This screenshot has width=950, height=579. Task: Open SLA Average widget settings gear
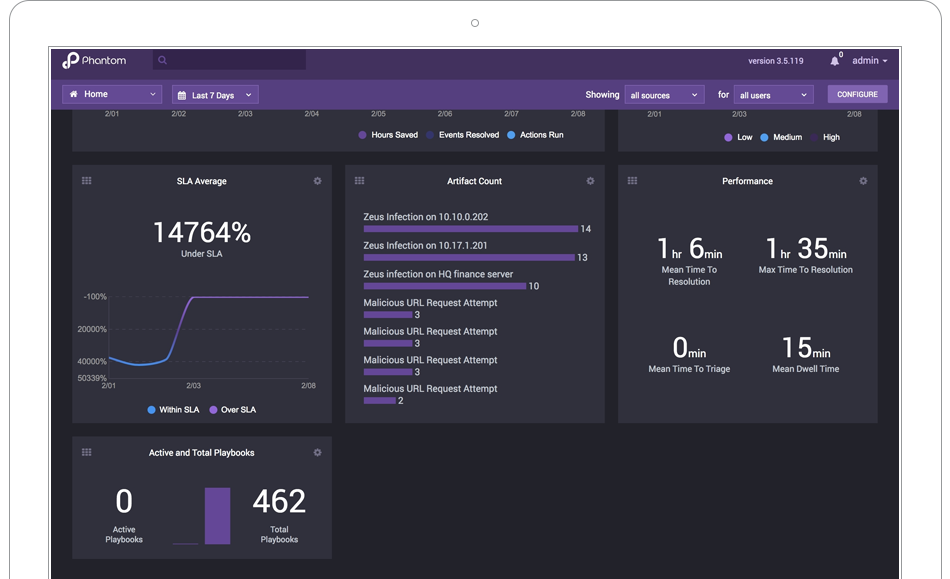317,181
